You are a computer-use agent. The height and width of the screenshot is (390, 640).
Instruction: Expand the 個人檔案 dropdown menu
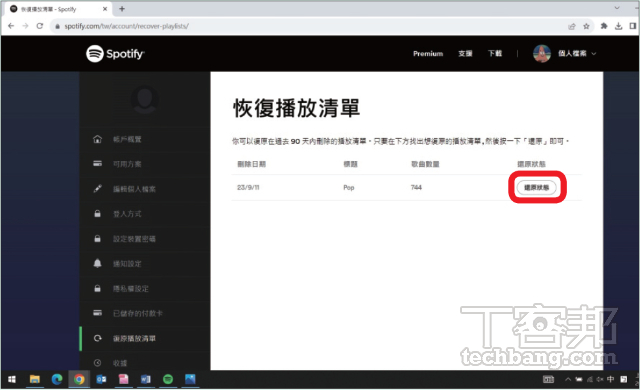click(577, 53)
